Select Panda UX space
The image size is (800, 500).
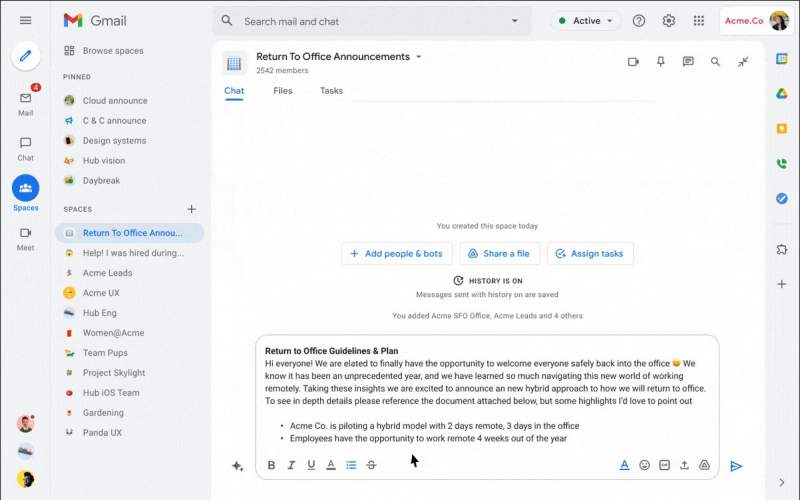102,432
